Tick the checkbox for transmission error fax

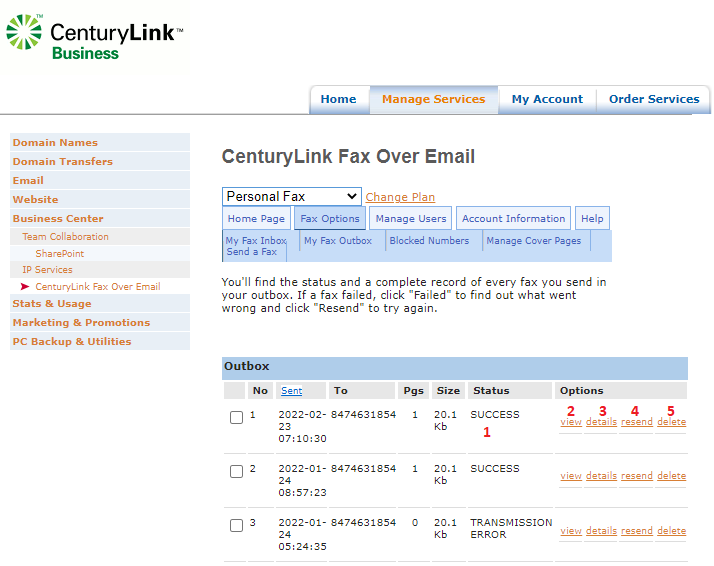(236, 526)
